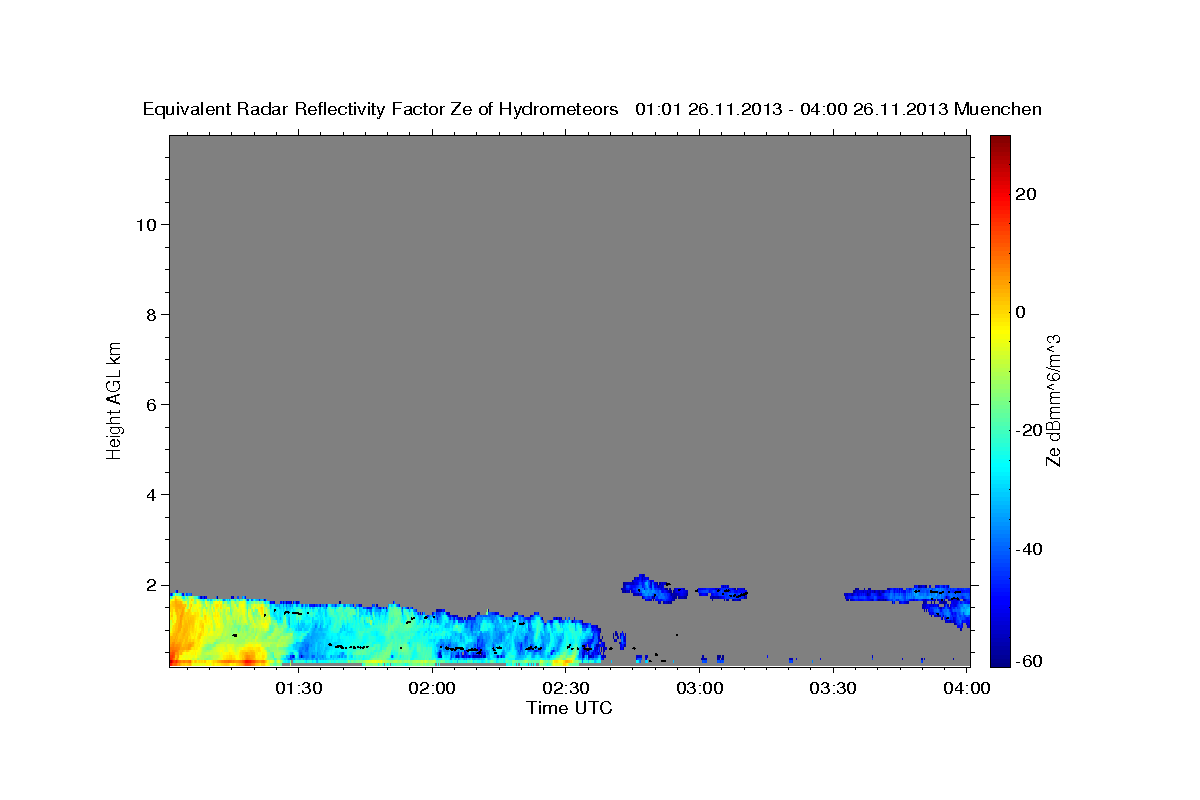
Task: Click the 03:00 time tick label
Action: (x=700, y=688)
